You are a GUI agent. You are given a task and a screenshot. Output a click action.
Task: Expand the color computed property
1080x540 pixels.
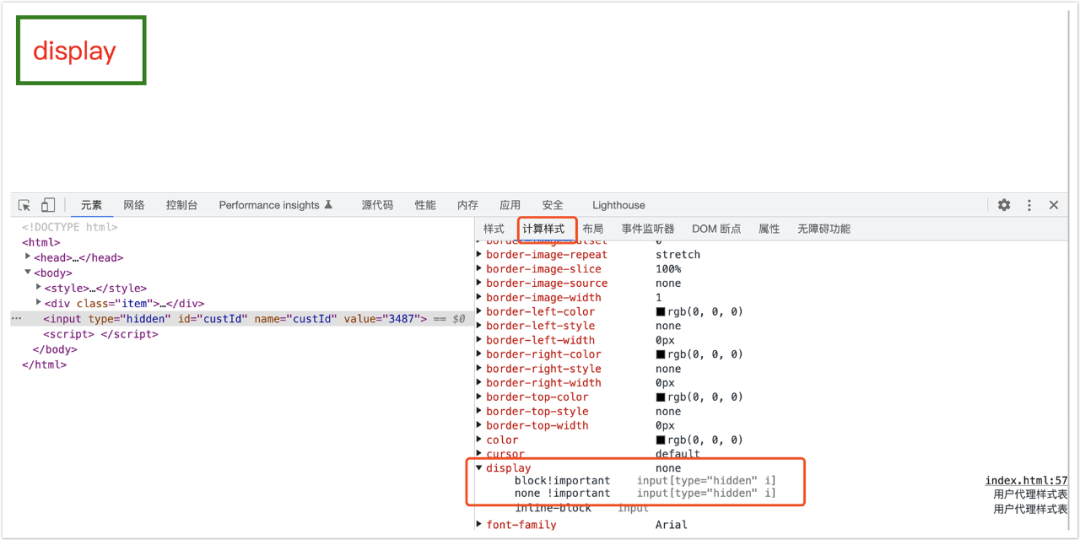pos(479,439)
